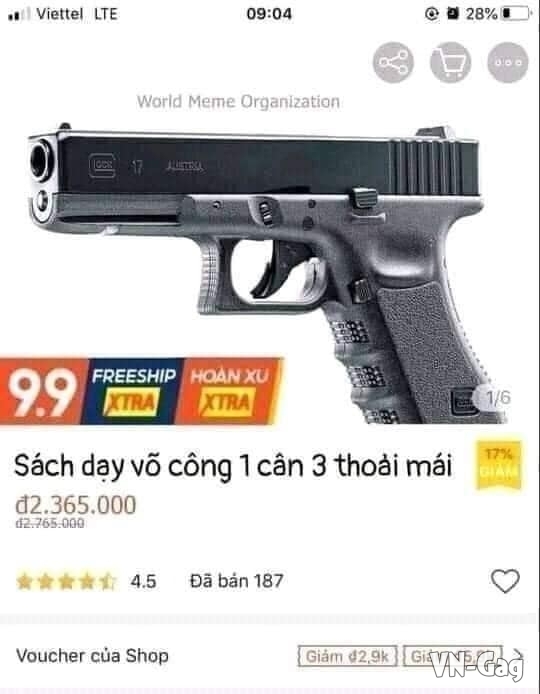Tap the 4.5 rating score

(143, 582)
